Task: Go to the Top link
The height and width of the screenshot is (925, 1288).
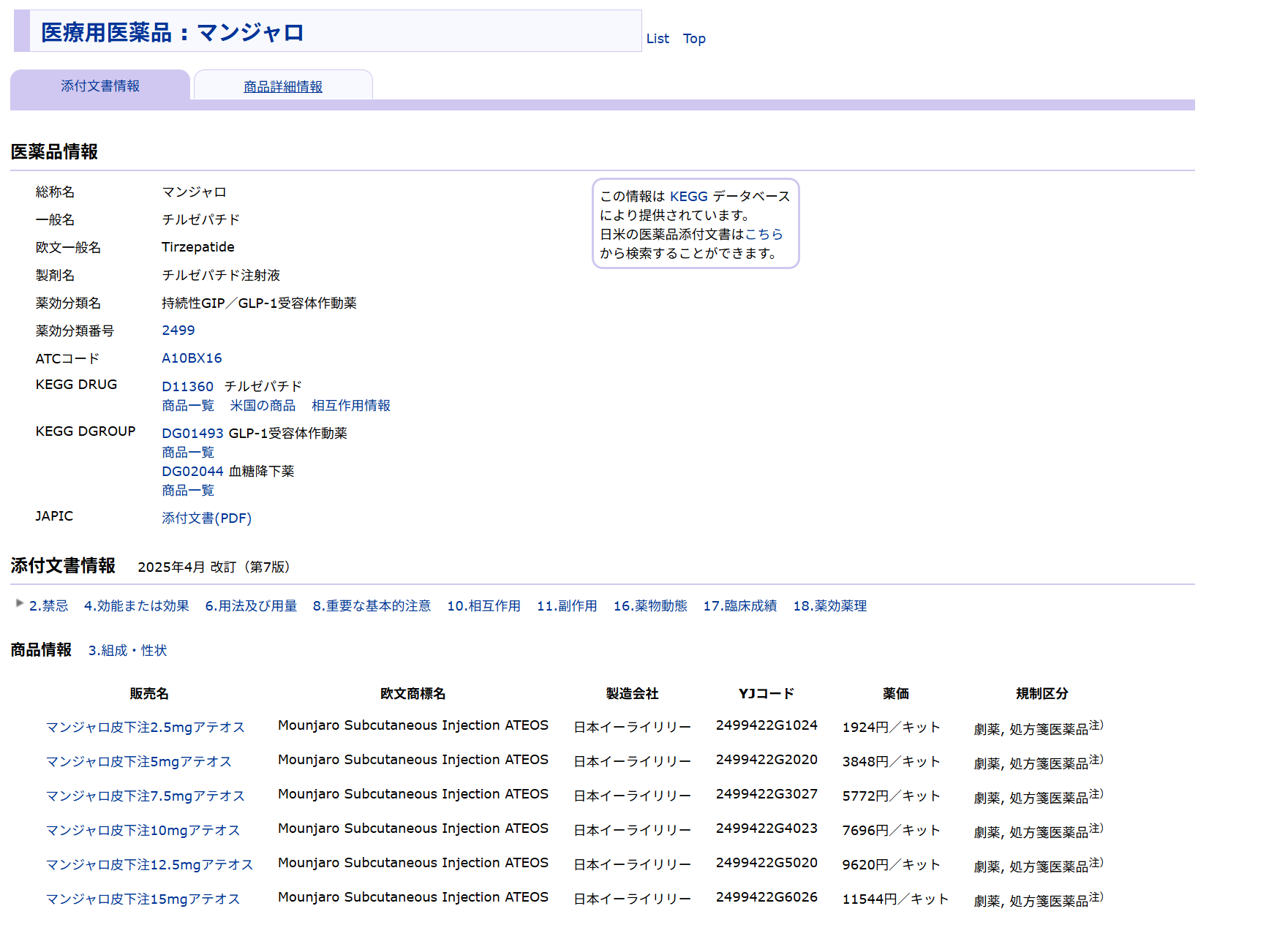Action: tap(693, 39)
